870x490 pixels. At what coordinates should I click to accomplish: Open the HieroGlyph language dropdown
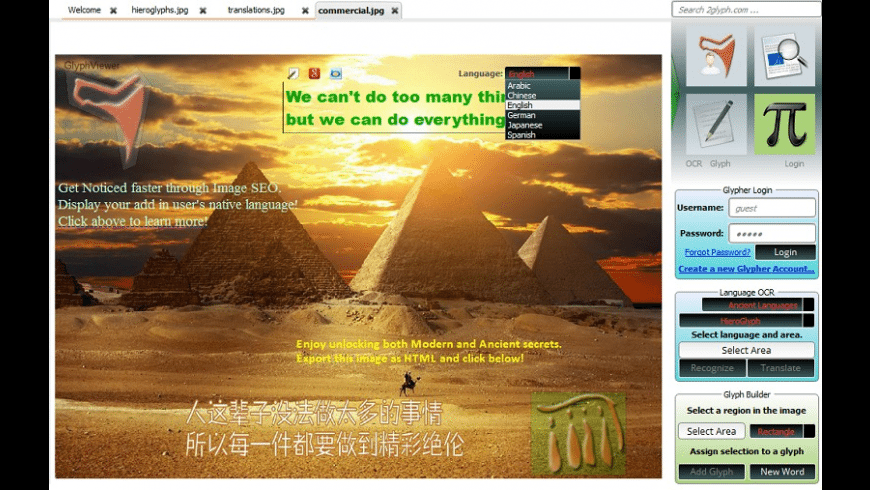(x=746, y=321)
